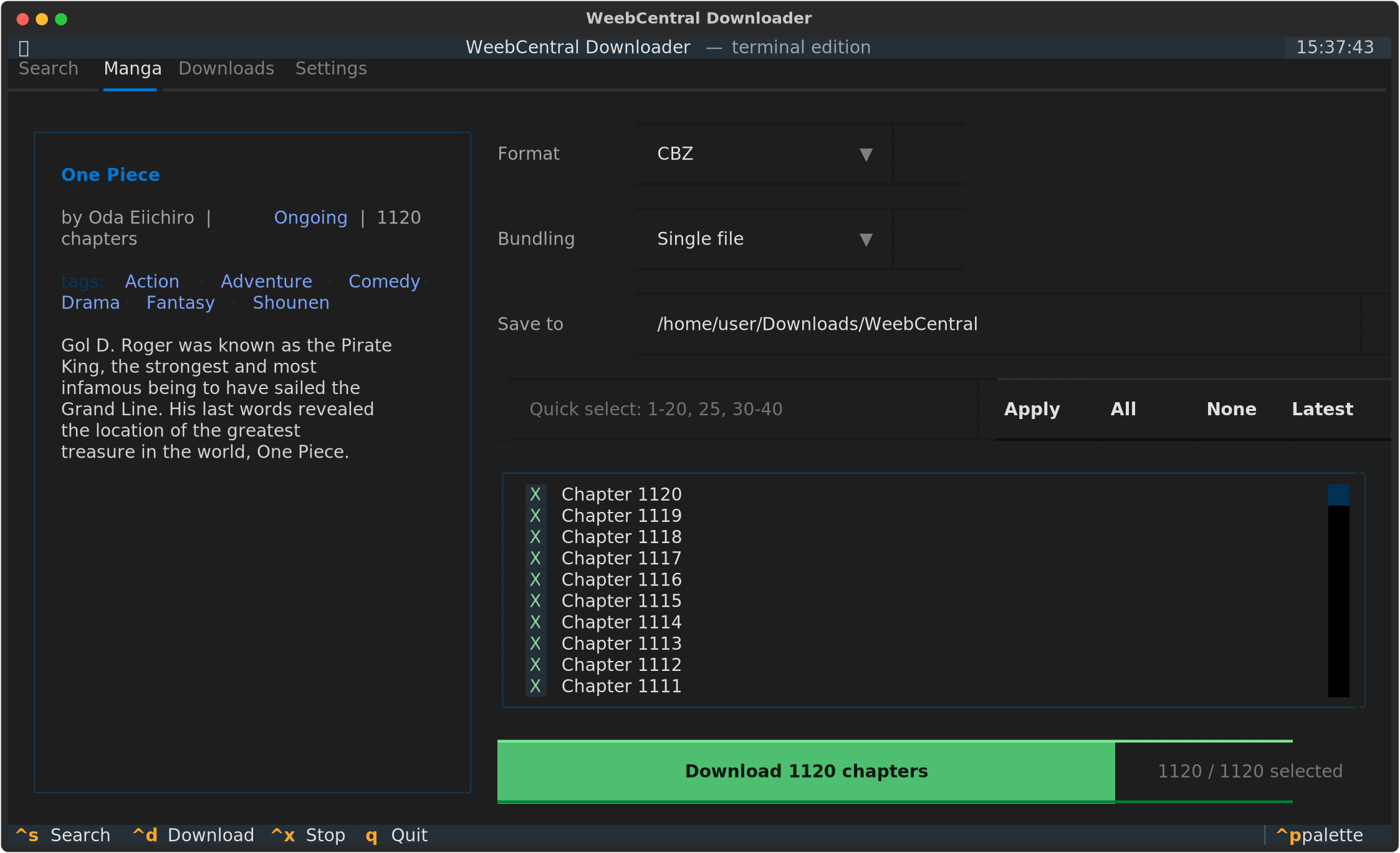This screenshot has width=1400, height=853.
Task: Close the window with the red button
Action: pos(22,19)
